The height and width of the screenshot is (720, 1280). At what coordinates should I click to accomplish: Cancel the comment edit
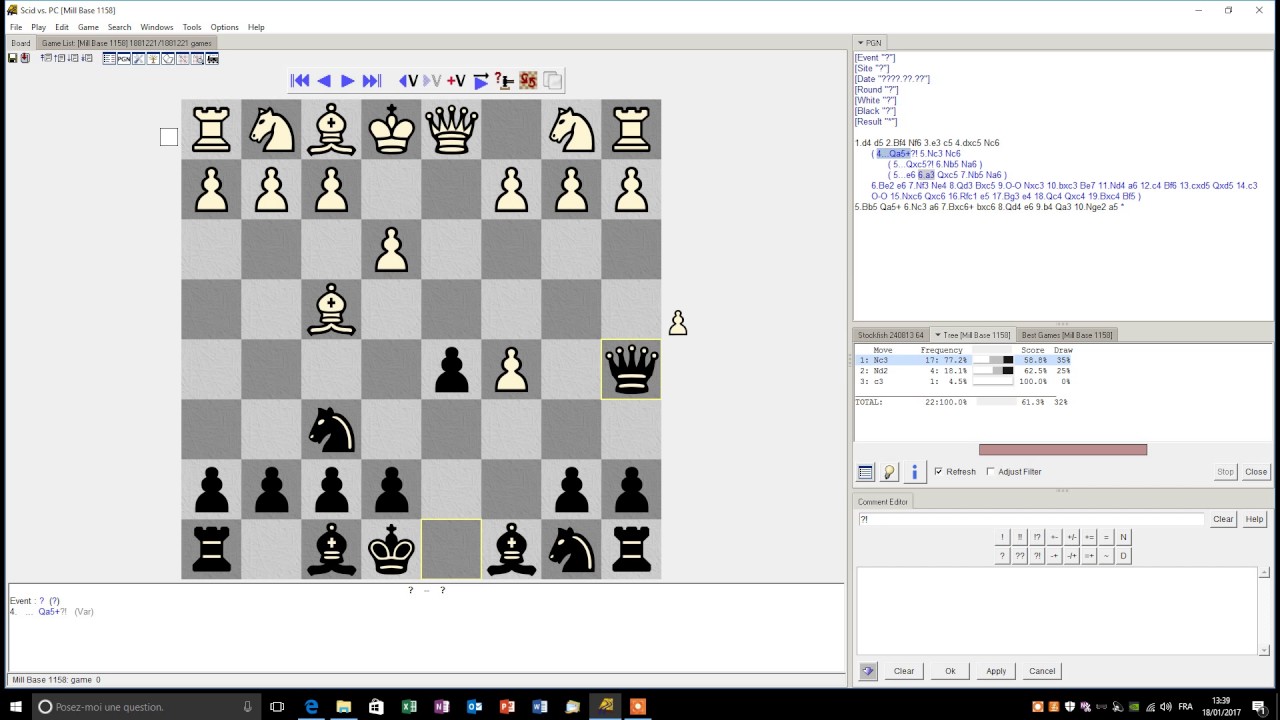point(1042,671)
